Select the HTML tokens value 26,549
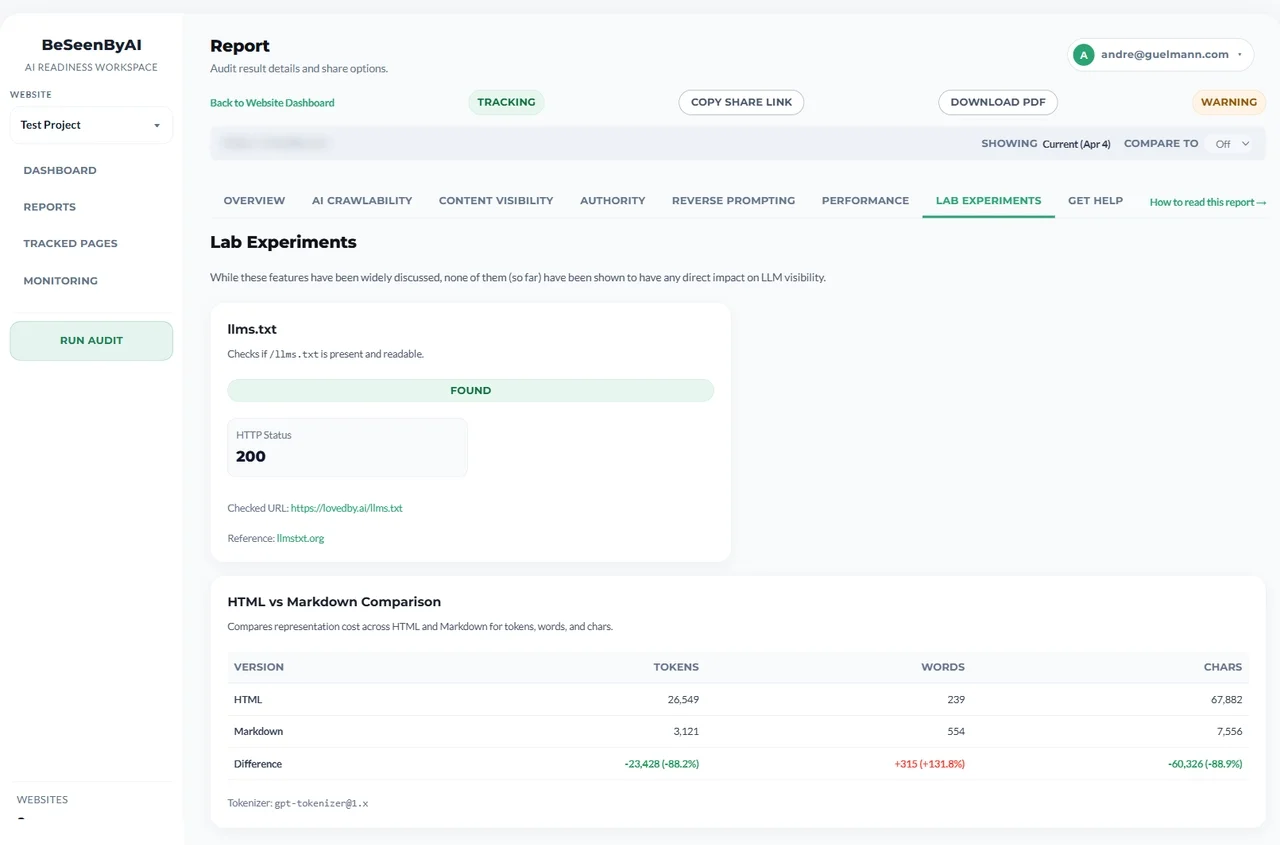Screen dimensions: 1280x845 pyautogui.click(x=683, y=700)
